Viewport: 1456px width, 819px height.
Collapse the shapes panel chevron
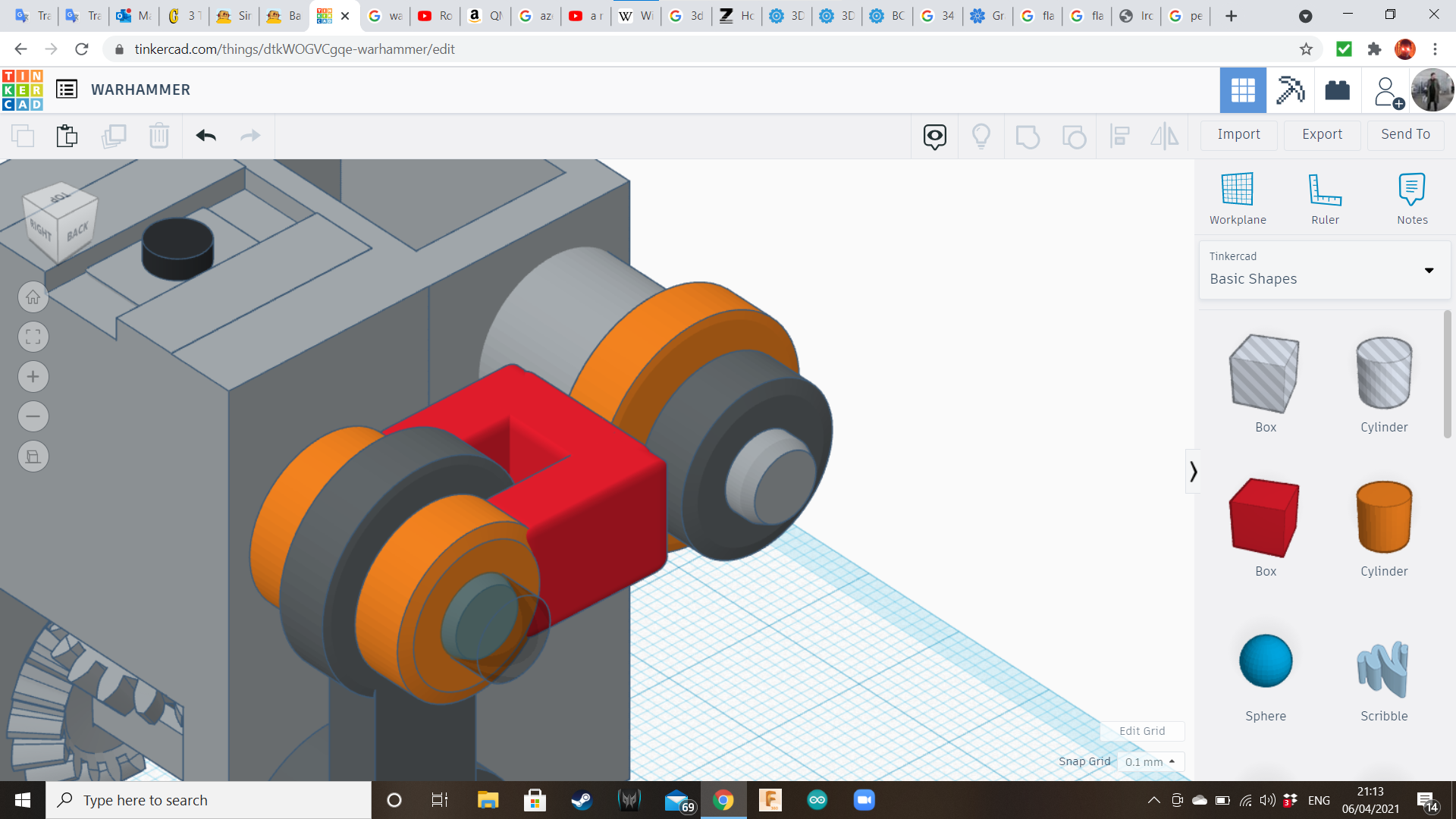[x=1193, y=472]
